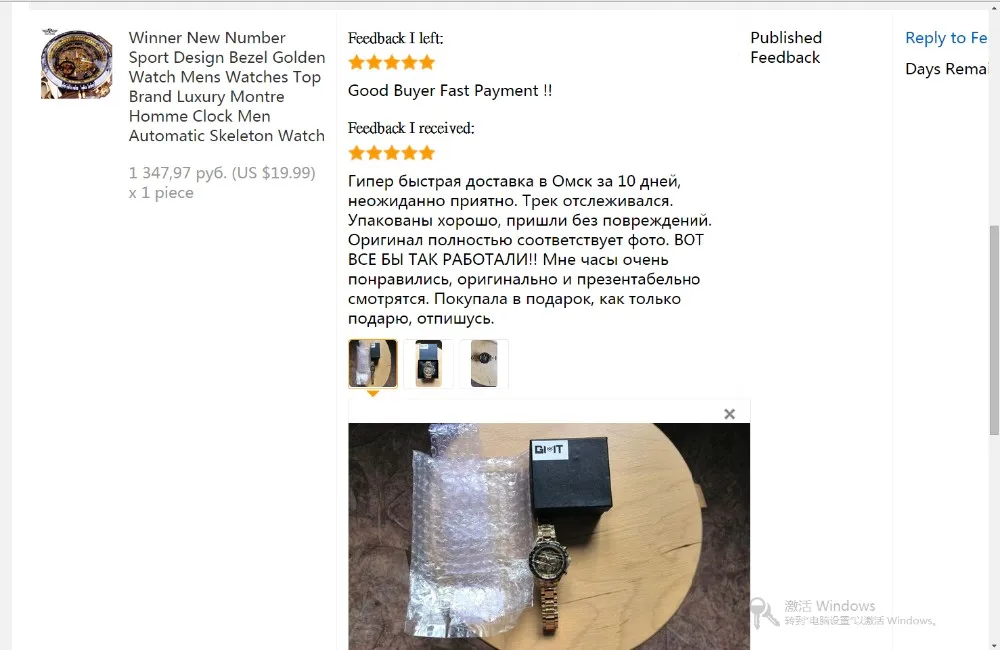Open the Winner New Number Sport Design title
The width and height of the screenshot is (1000, 650).
pyautogui.click(x=226, y=87)
